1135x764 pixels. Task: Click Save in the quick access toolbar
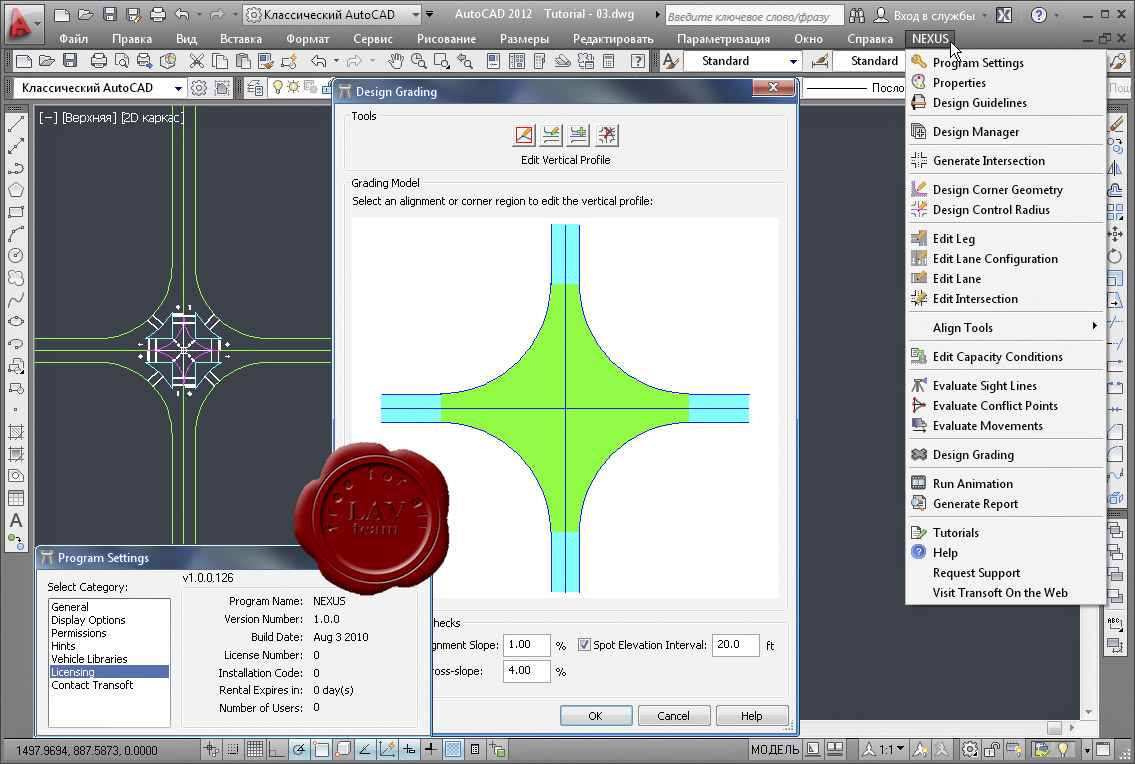(109, 14)
